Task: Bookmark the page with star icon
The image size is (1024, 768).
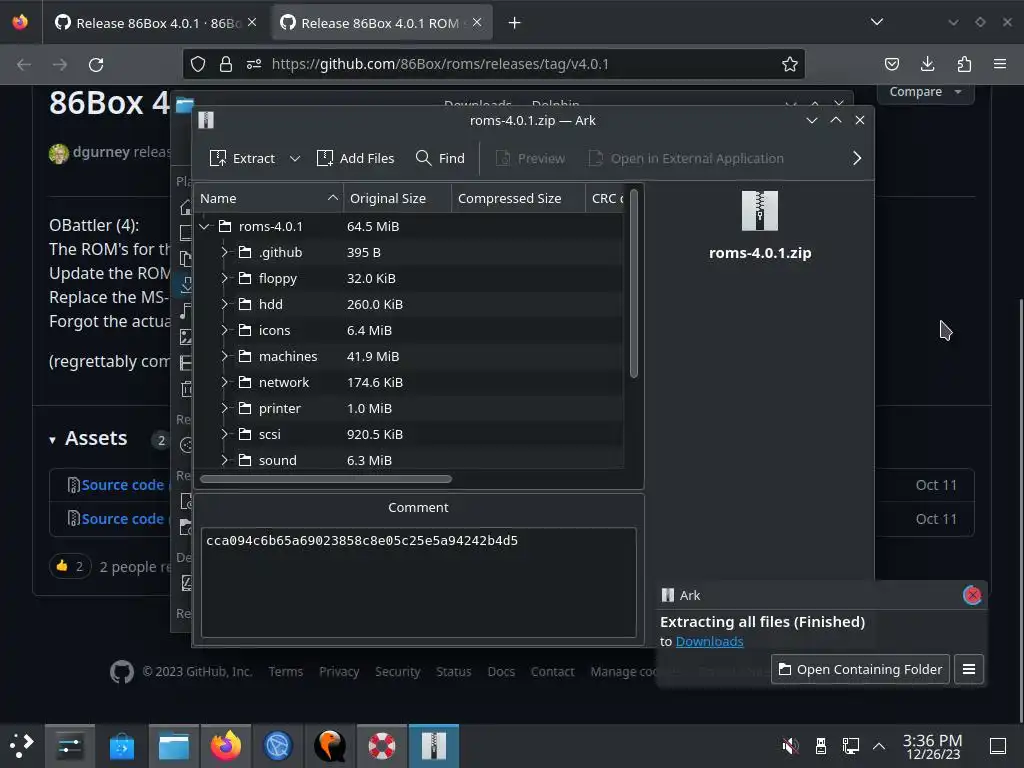Action: 790,64
